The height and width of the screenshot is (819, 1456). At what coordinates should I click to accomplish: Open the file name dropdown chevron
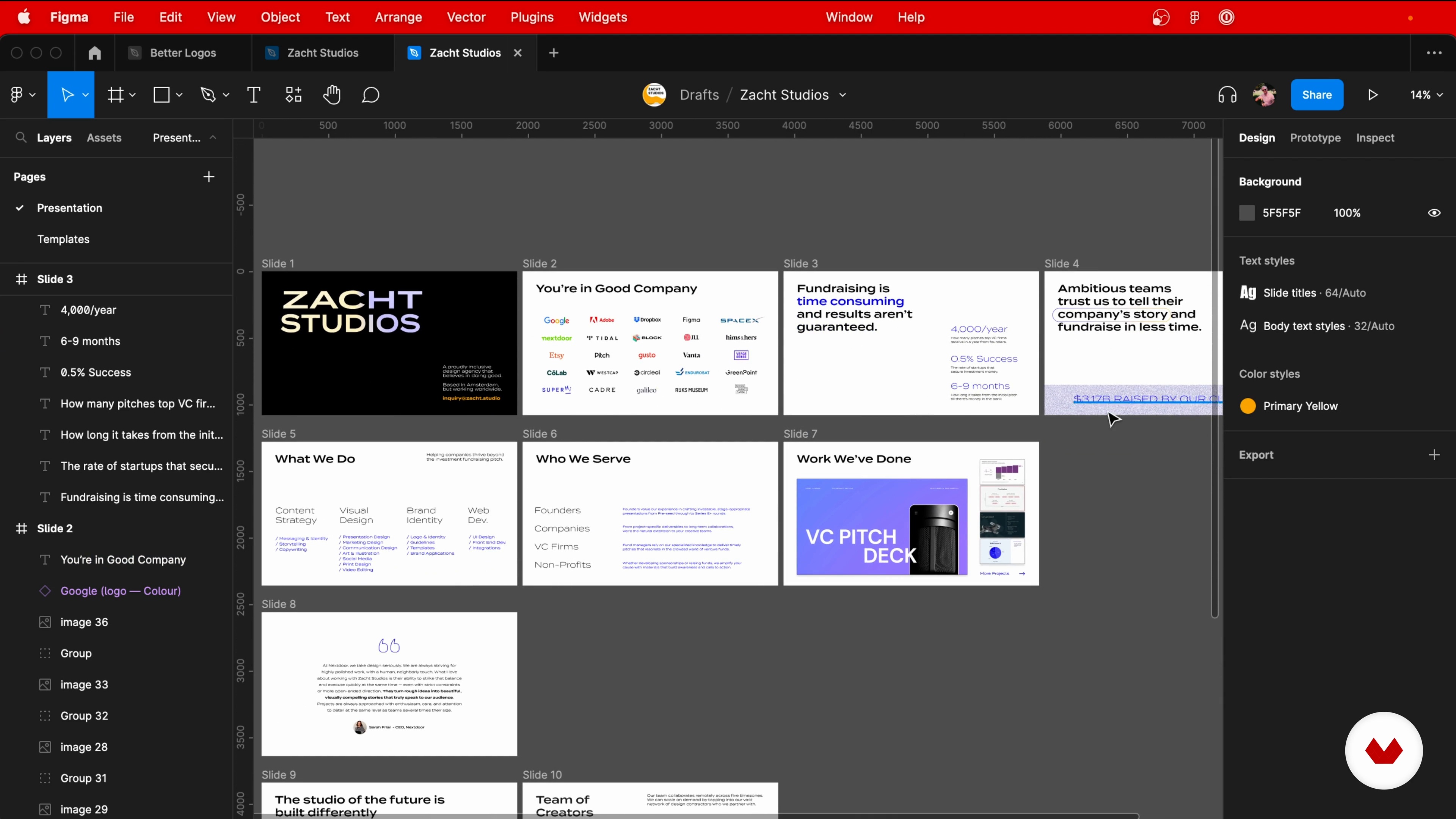pyautogui.click(x=843, y=95)
